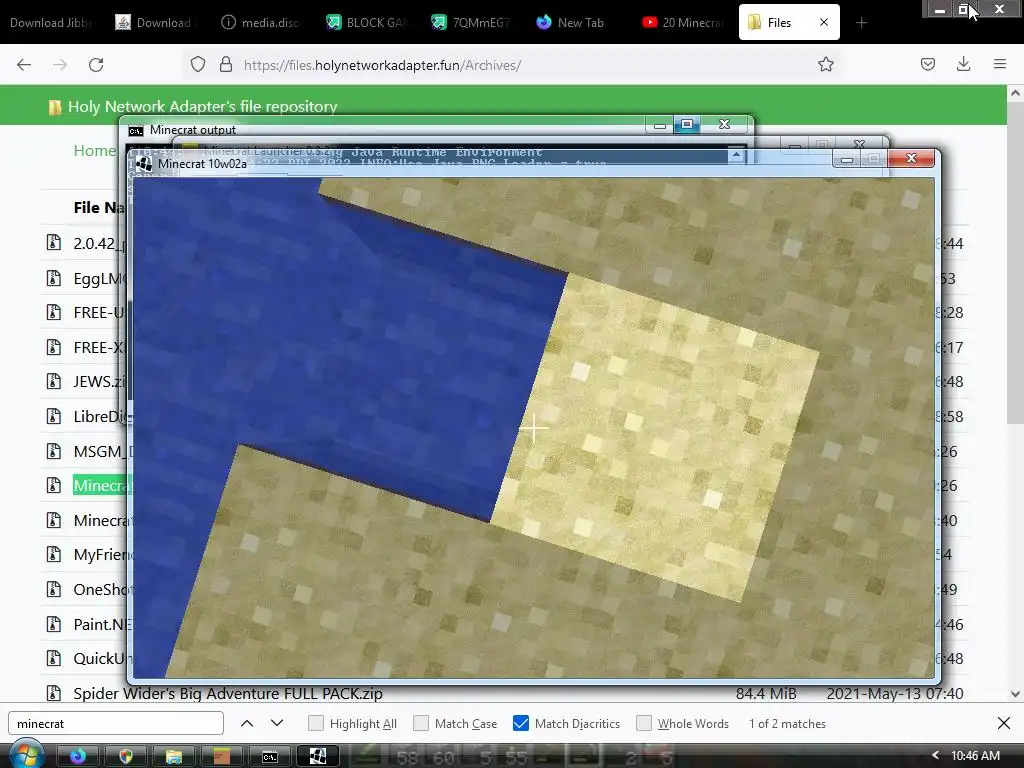Click file icon for the JEWS.zip row
The height and width of the screenshot is (768, 1024).
pyautogui.click(x=54, y=381)
